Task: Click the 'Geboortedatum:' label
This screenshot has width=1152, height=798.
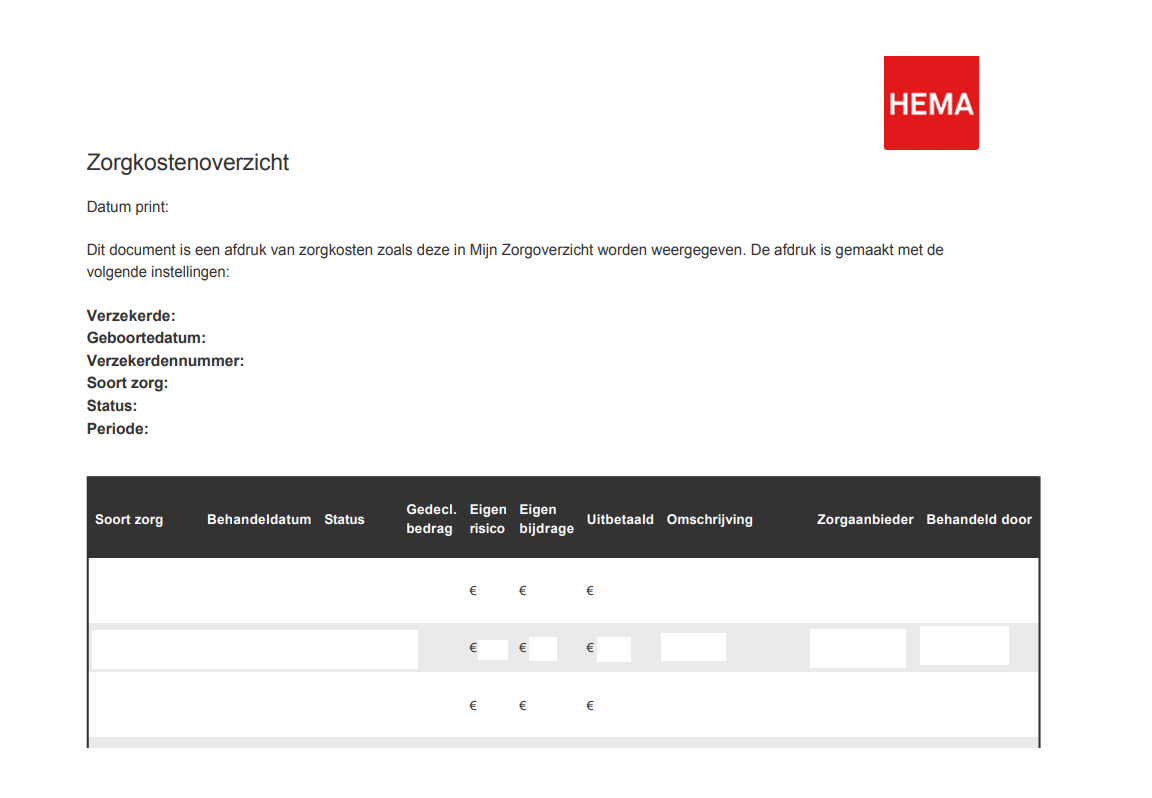Action: (x=146, y=338)
